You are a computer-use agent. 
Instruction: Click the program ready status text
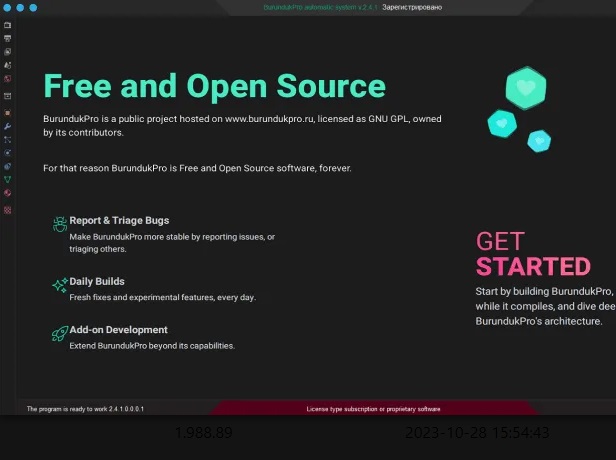(85, 409)
